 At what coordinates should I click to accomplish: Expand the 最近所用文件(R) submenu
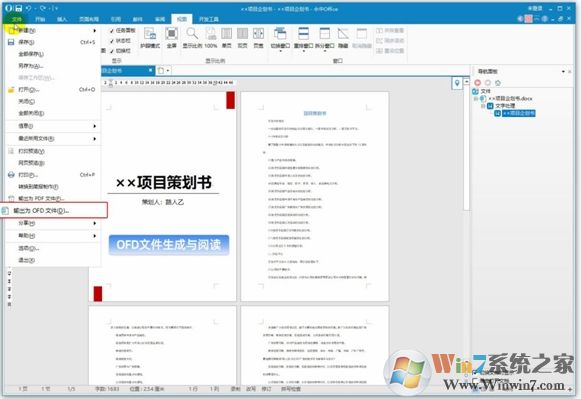[52, 139]
